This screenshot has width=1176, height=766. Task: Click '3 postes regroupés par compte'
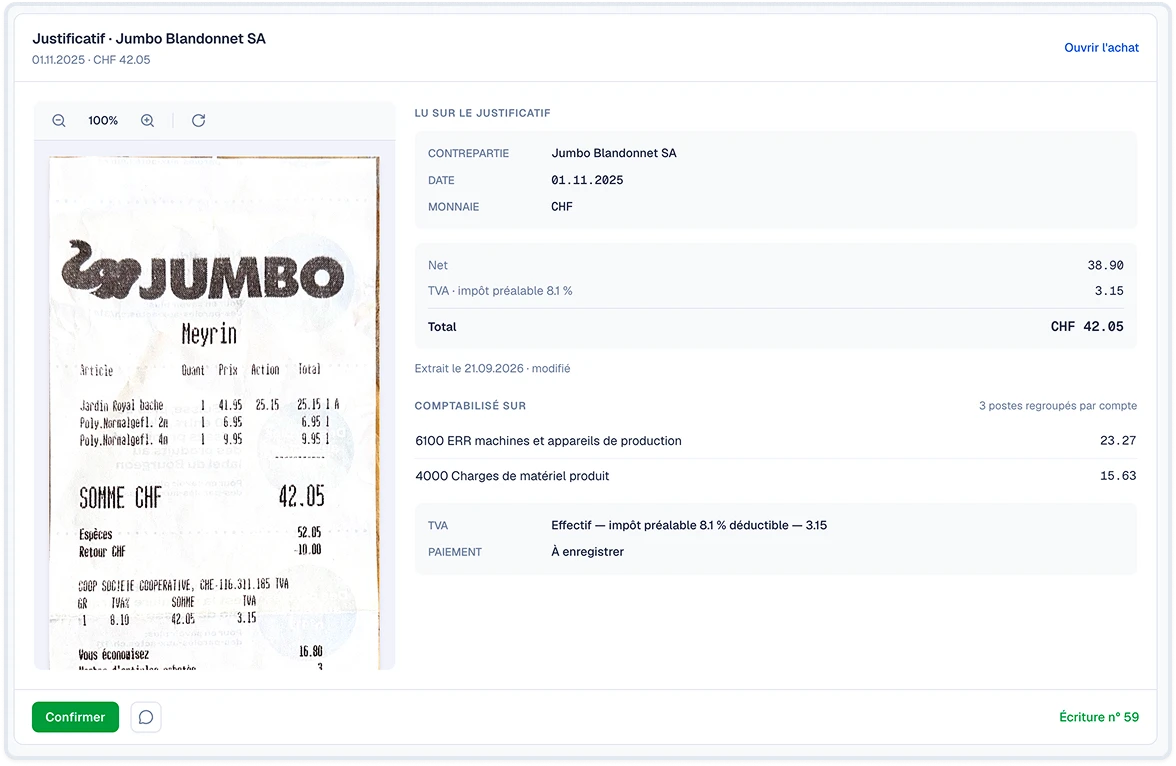pyautogui.click(x=1058, y=406)
